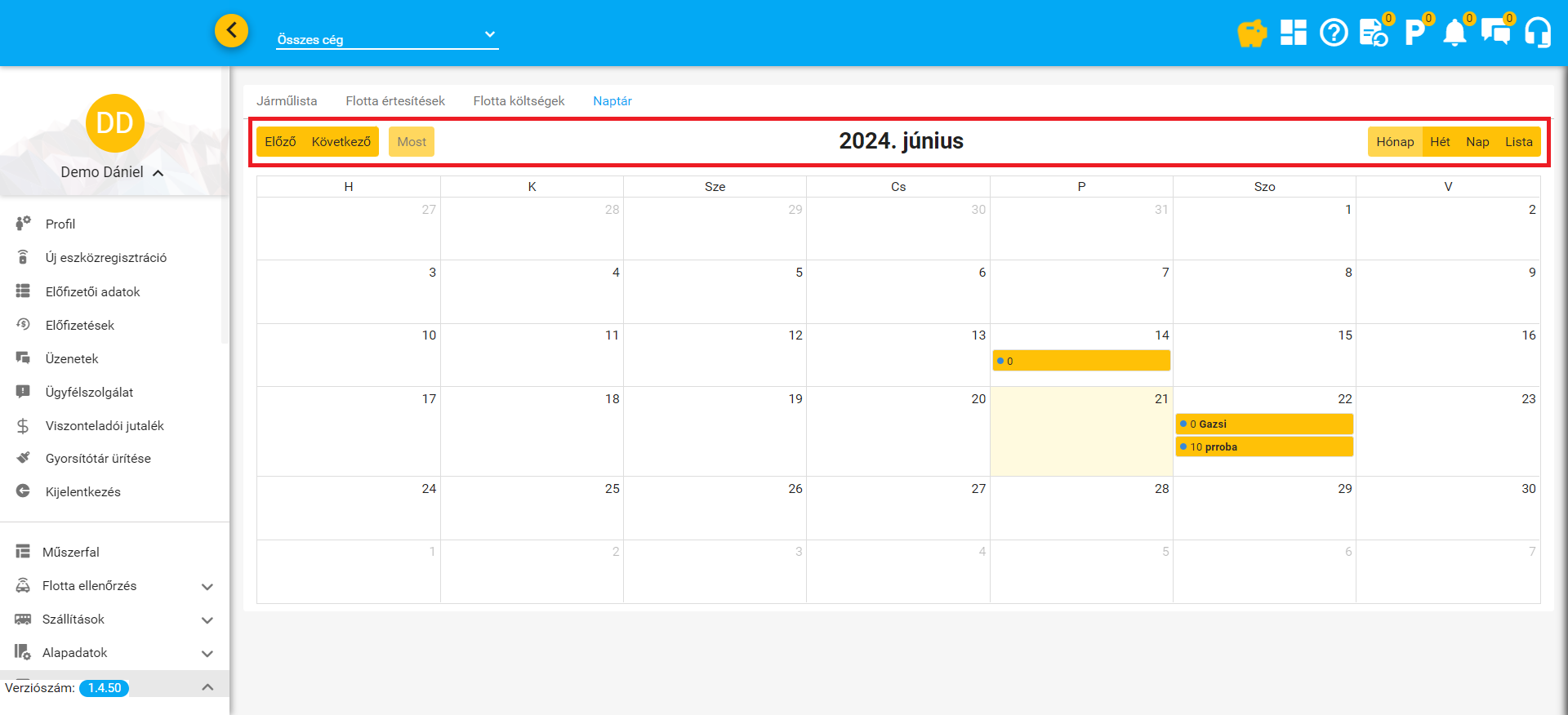
Task: Open the Flotta költségek tab
Action: 519,101
